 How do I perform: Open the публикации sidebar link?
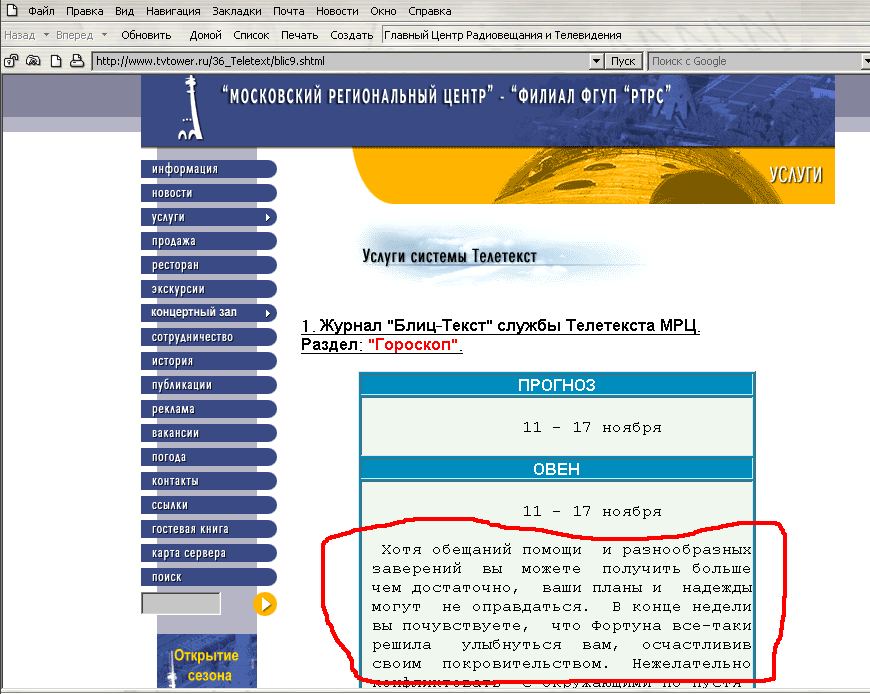click(209, 385)
